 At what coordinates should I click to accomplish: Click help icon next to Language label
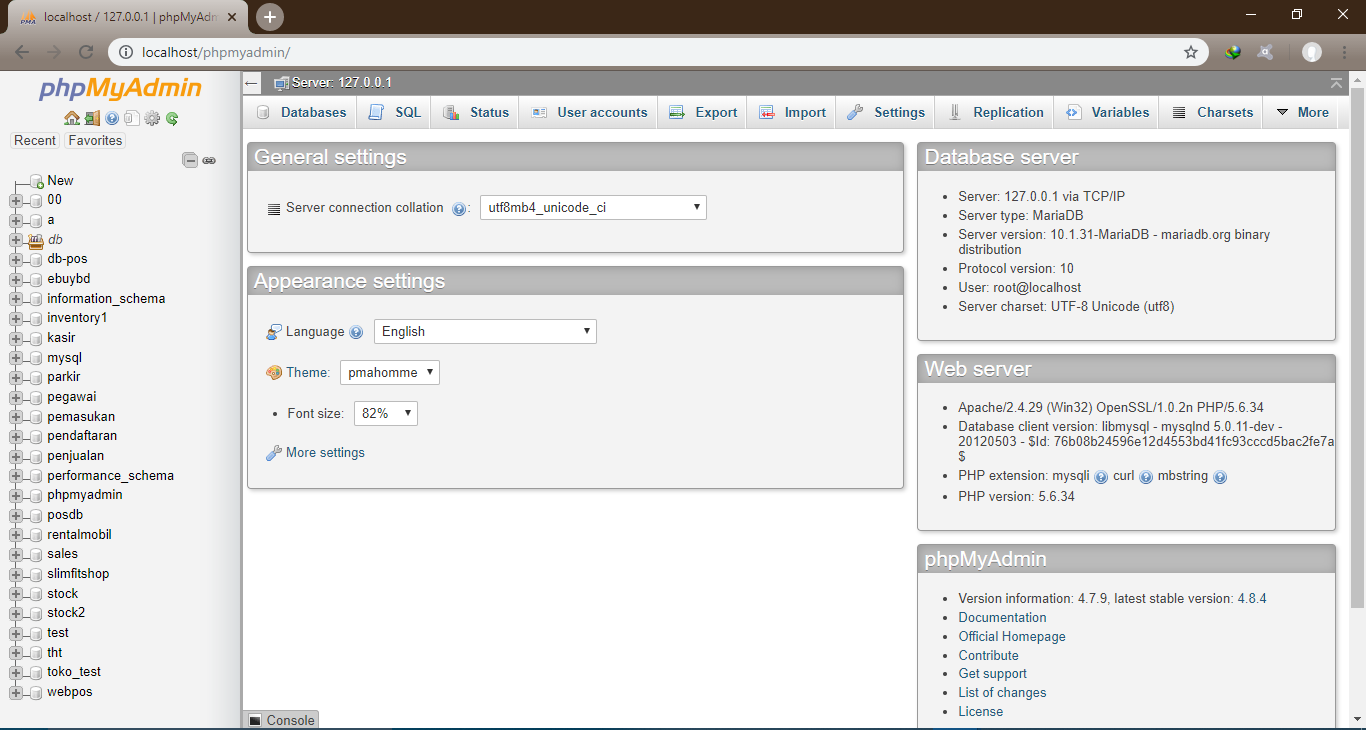pos(355,332)
